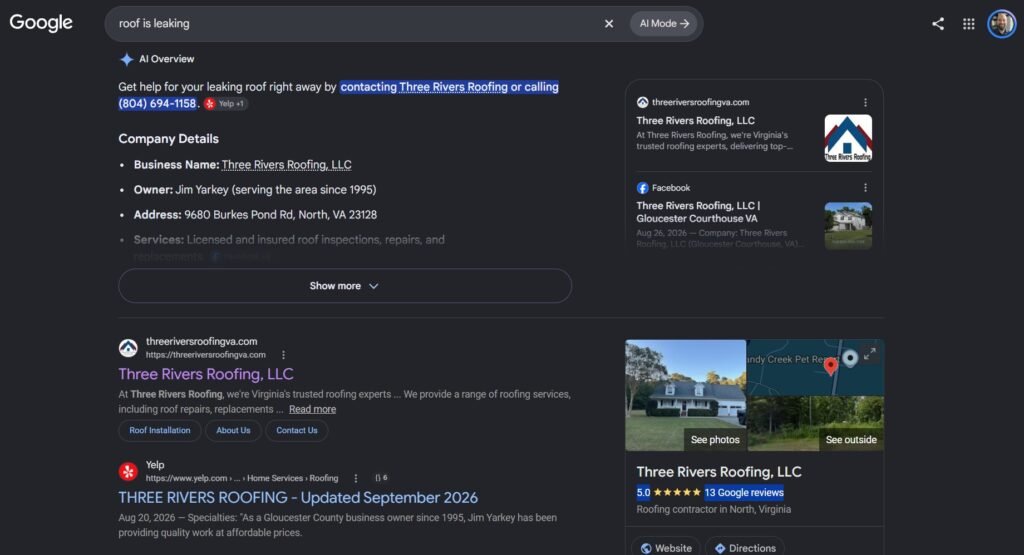The width and height of the screenshot is (1024, 555).
Task: Click the red map pin on the map
Action: point(831,366)
